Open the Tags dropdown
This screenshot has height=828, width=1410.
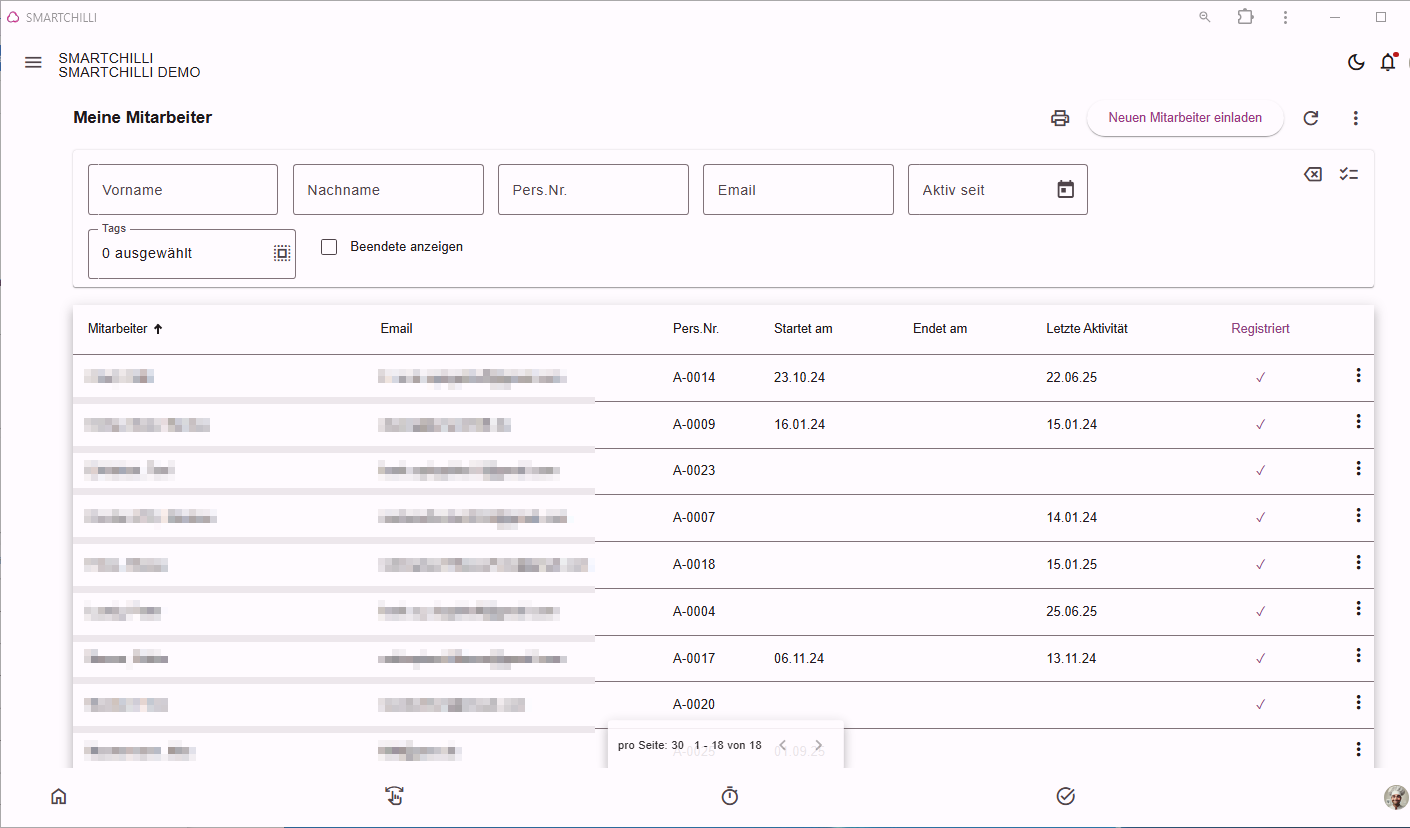192,254
